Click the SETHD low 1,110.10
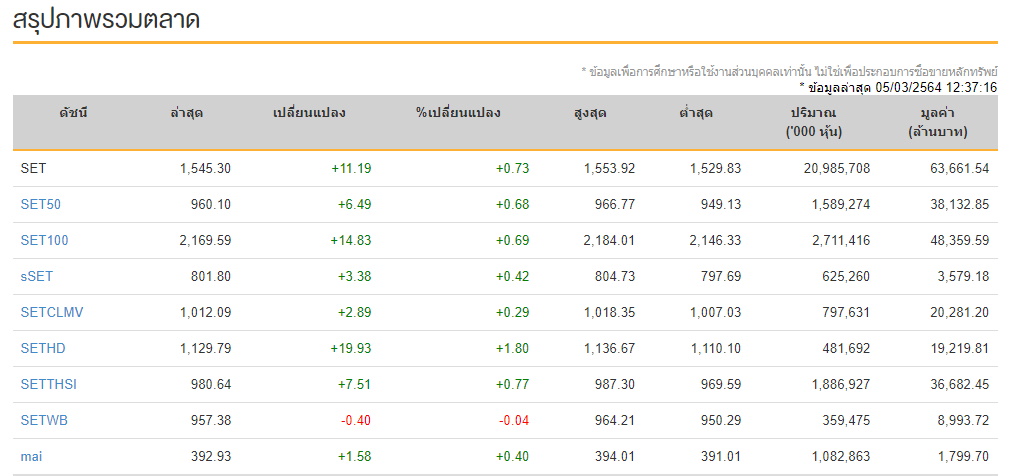Image resolution: width=1022 pixels, height=476 pixels. point(716,349)
